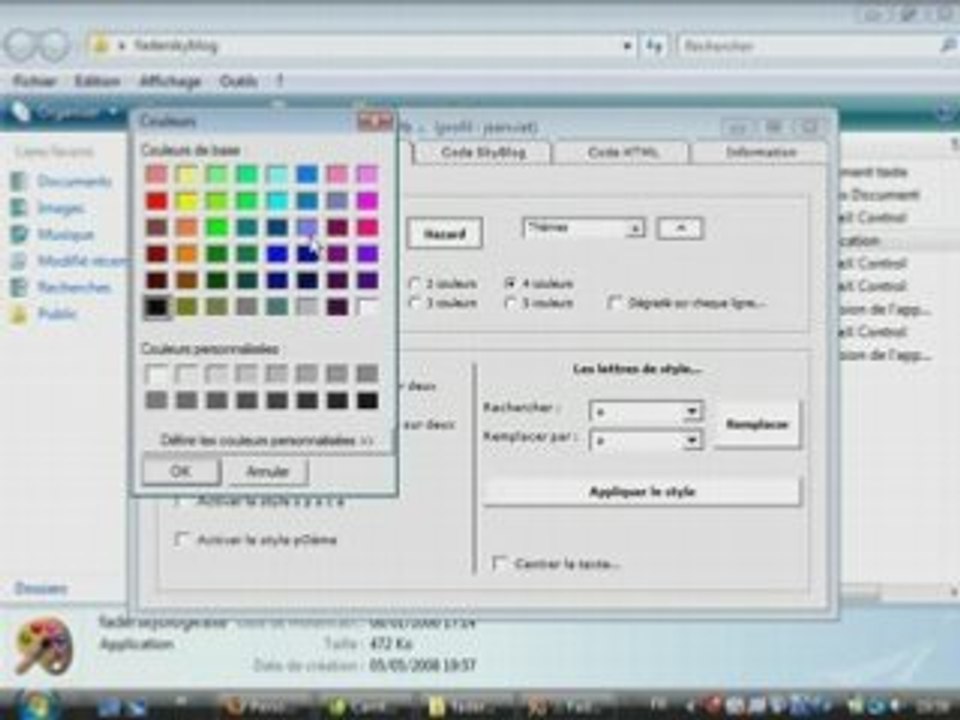Open the question mark help menu
Viewport: 960px width, 720px height.
(x=280, y=81)
